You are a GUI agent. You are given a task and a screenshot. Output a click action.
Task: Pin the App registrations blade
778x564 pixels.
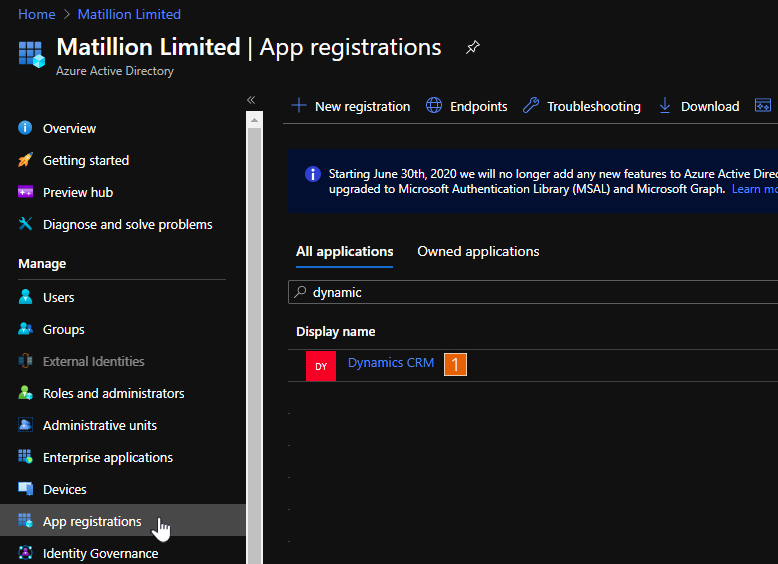pos(472,48)
